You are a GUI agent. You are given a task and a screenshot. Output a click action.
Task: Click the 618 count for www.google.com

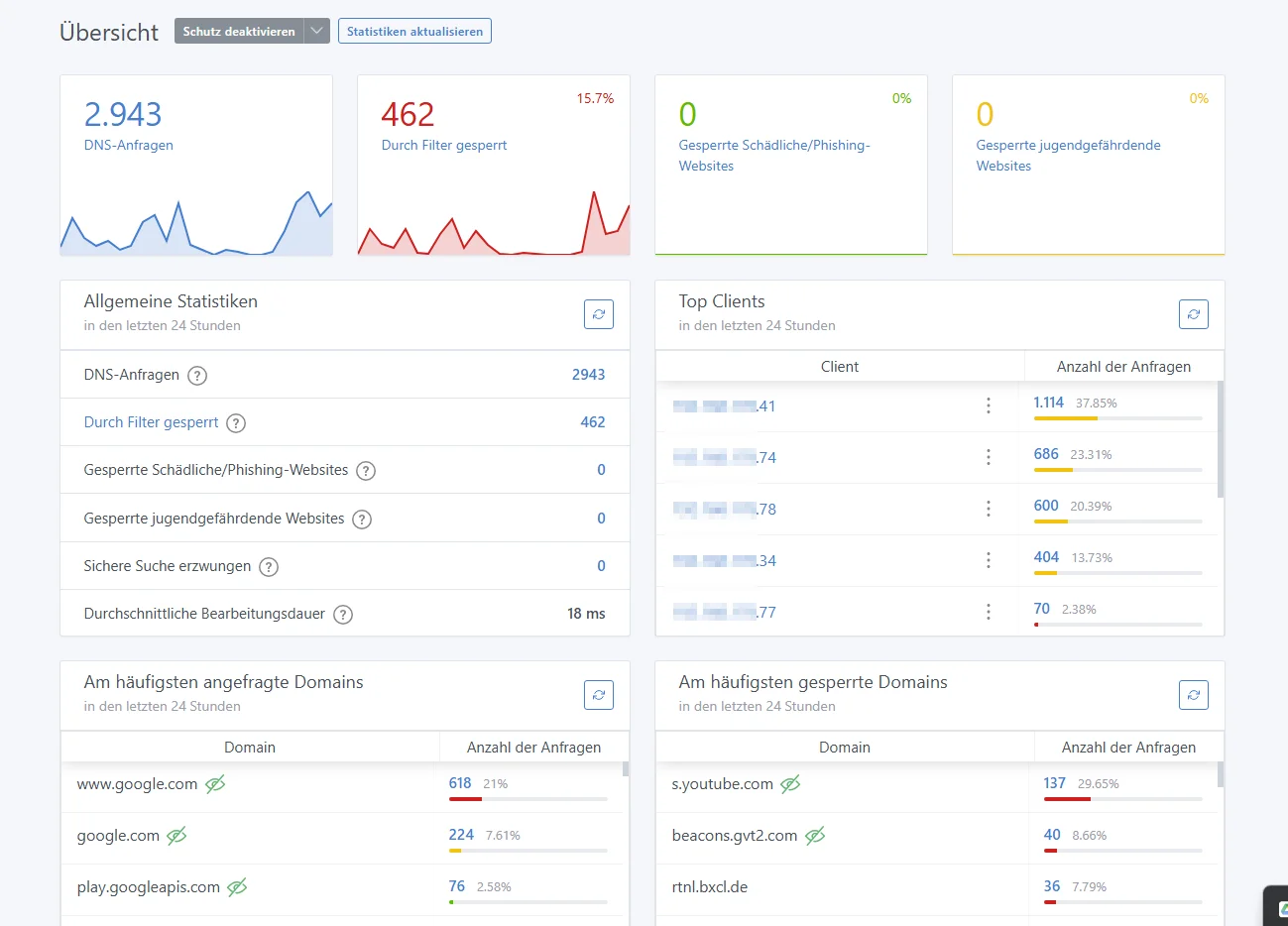point(460,783)
